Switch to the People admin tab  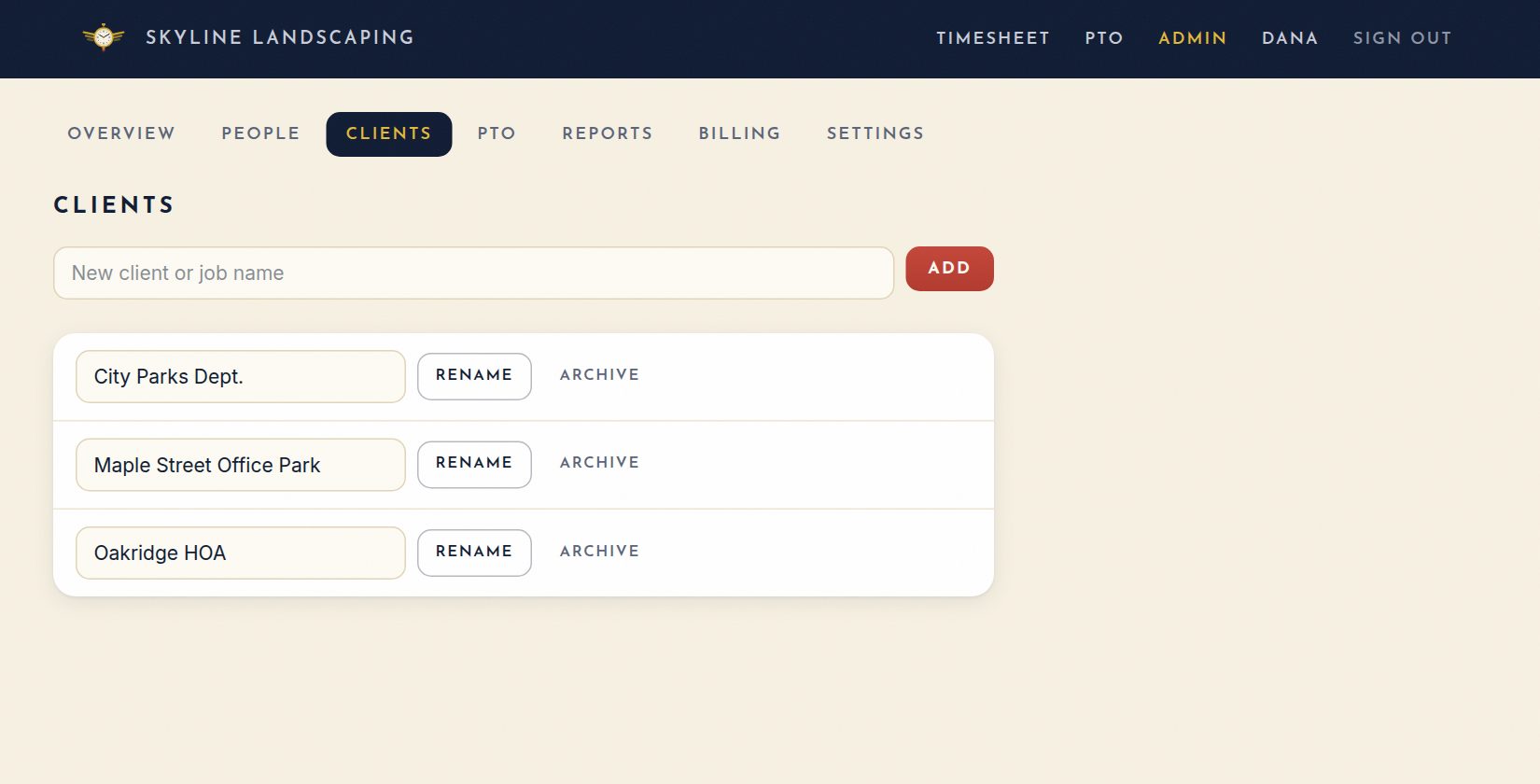click(x=260, y=133)
